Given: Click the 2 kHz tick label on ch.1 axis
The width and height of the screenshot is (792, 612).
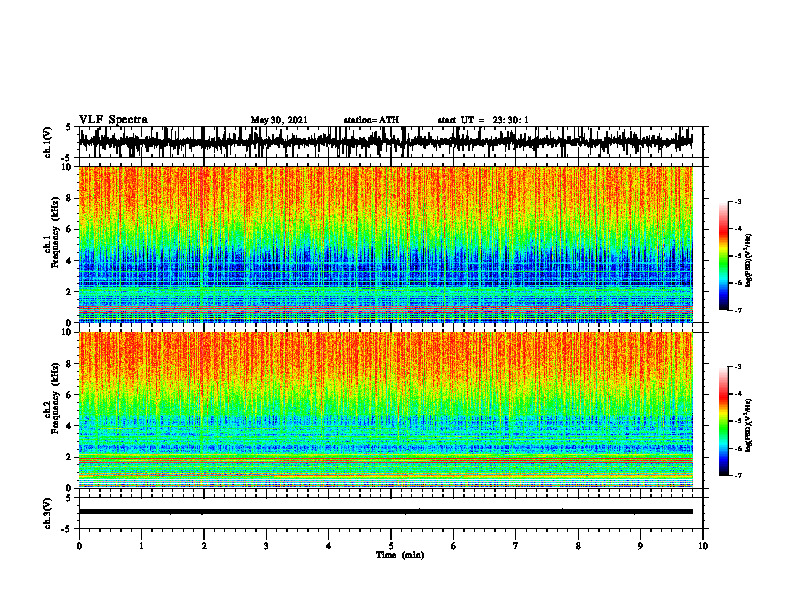Looking at the screenshot, I should (69, 291).
